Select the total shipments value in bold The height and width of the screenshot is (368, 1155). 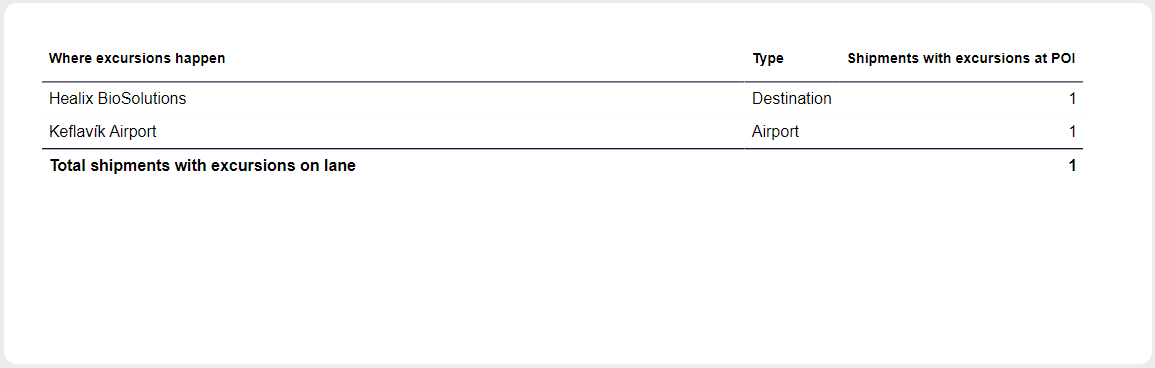[1072, 166]
